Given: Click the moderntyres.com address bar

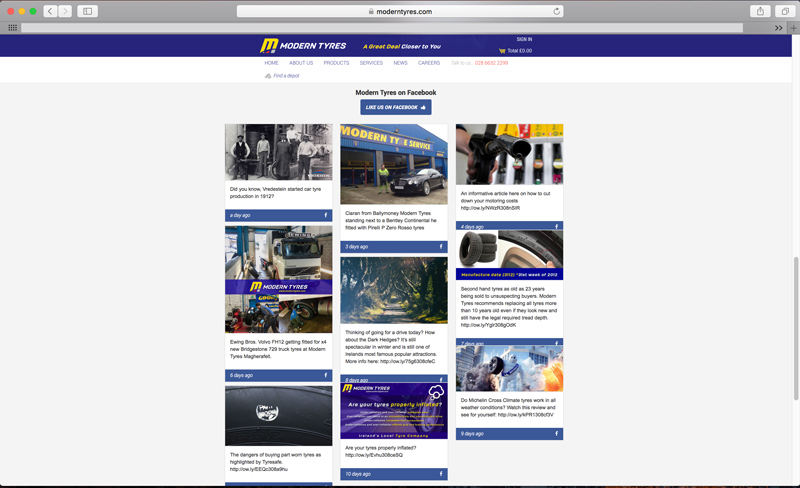Looking at the screenshot, I should click(x=400, y=11).
